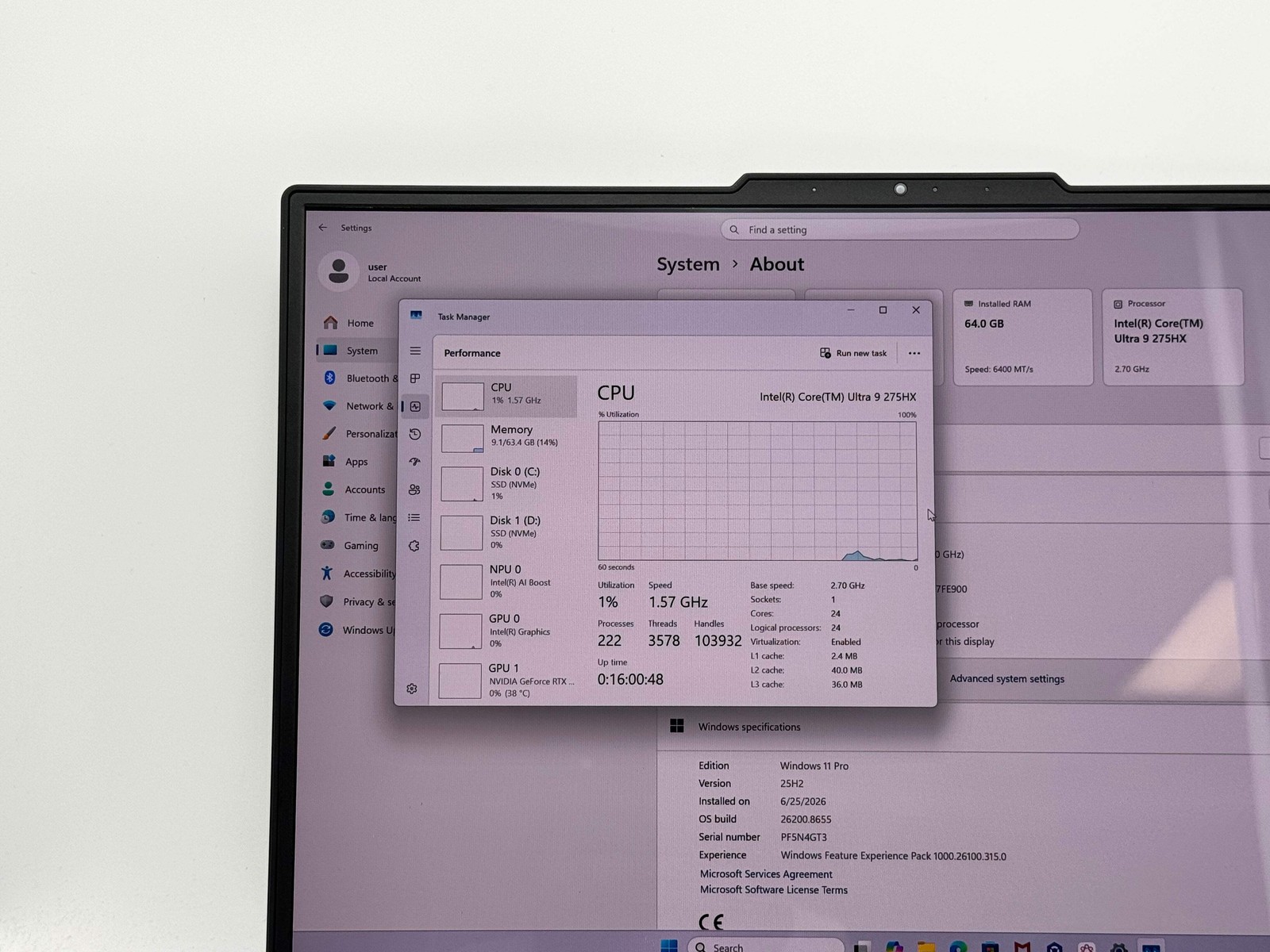Click L3 cache value 36.0 MB
Screen dimensions: 1270x952
coord(847,684)
